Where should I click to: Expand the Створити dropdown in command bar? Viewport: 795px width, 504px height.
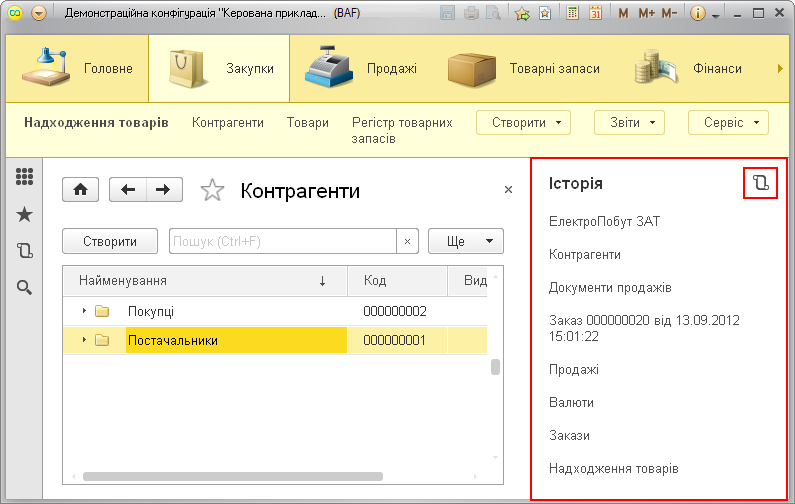(x=523, y=123)
